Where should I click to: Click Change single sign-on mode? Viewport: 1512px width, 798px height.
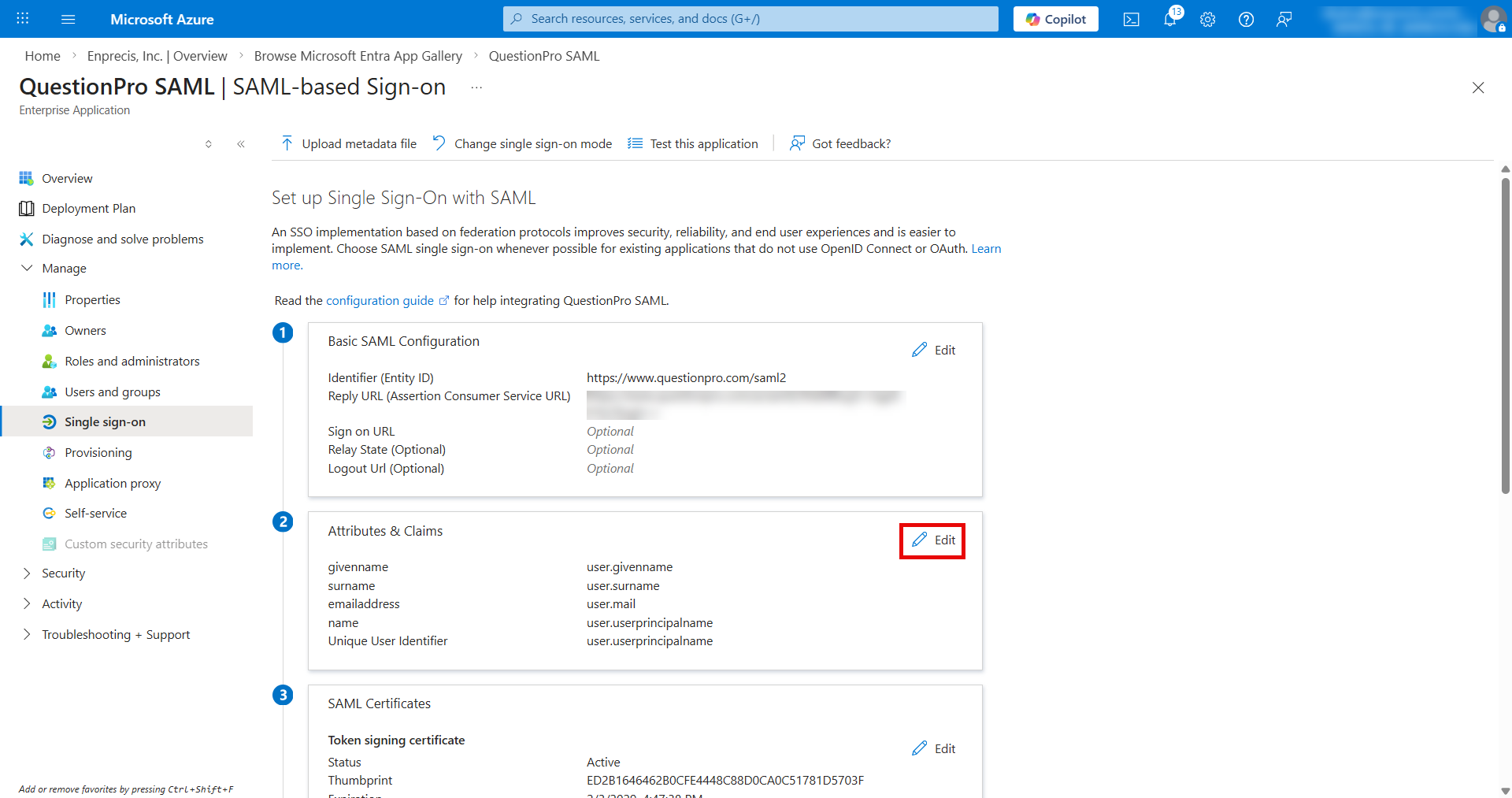tap(522, 143)
